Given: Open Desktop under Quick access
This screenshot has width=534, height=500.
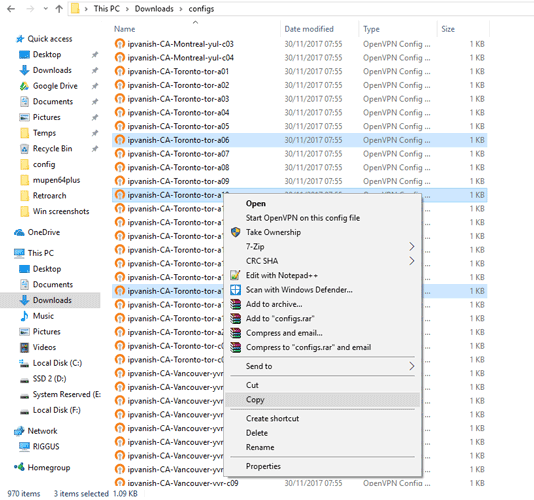Looking at the screenshot, I should click(x=47, y=54).
